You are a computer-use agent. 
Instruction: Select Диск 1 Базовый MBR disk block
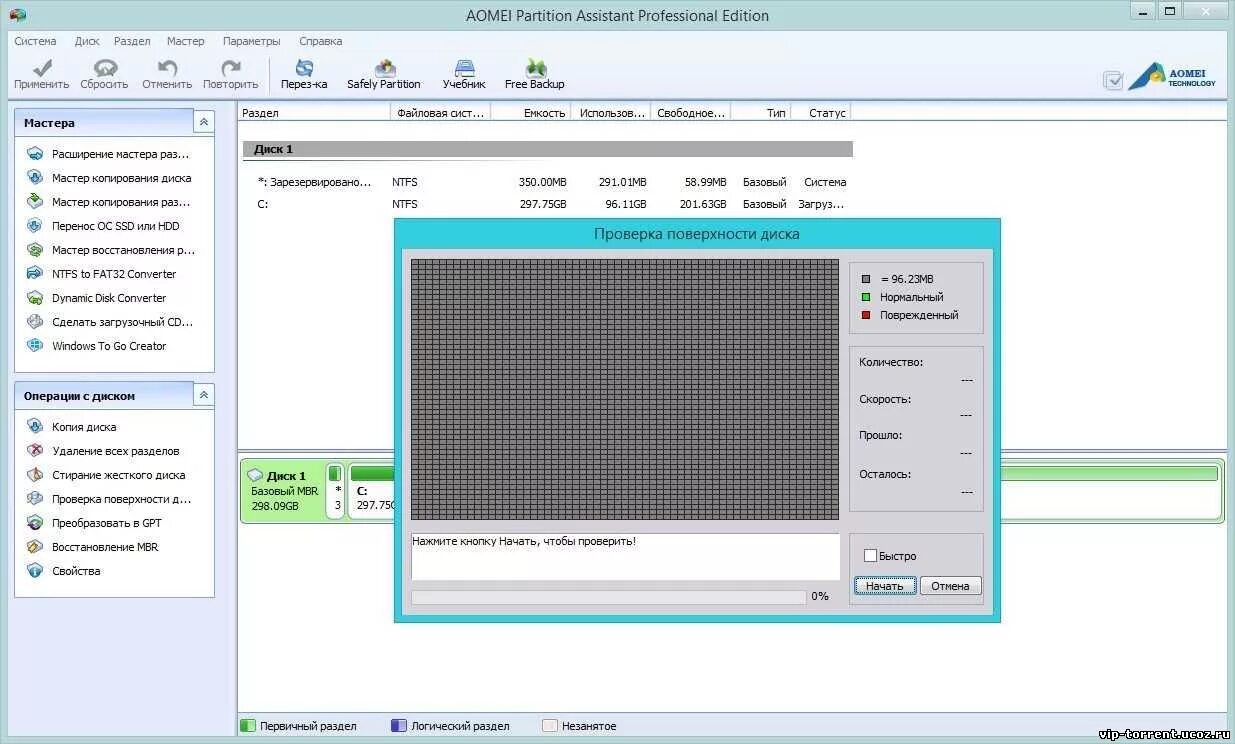pos(283,491)
